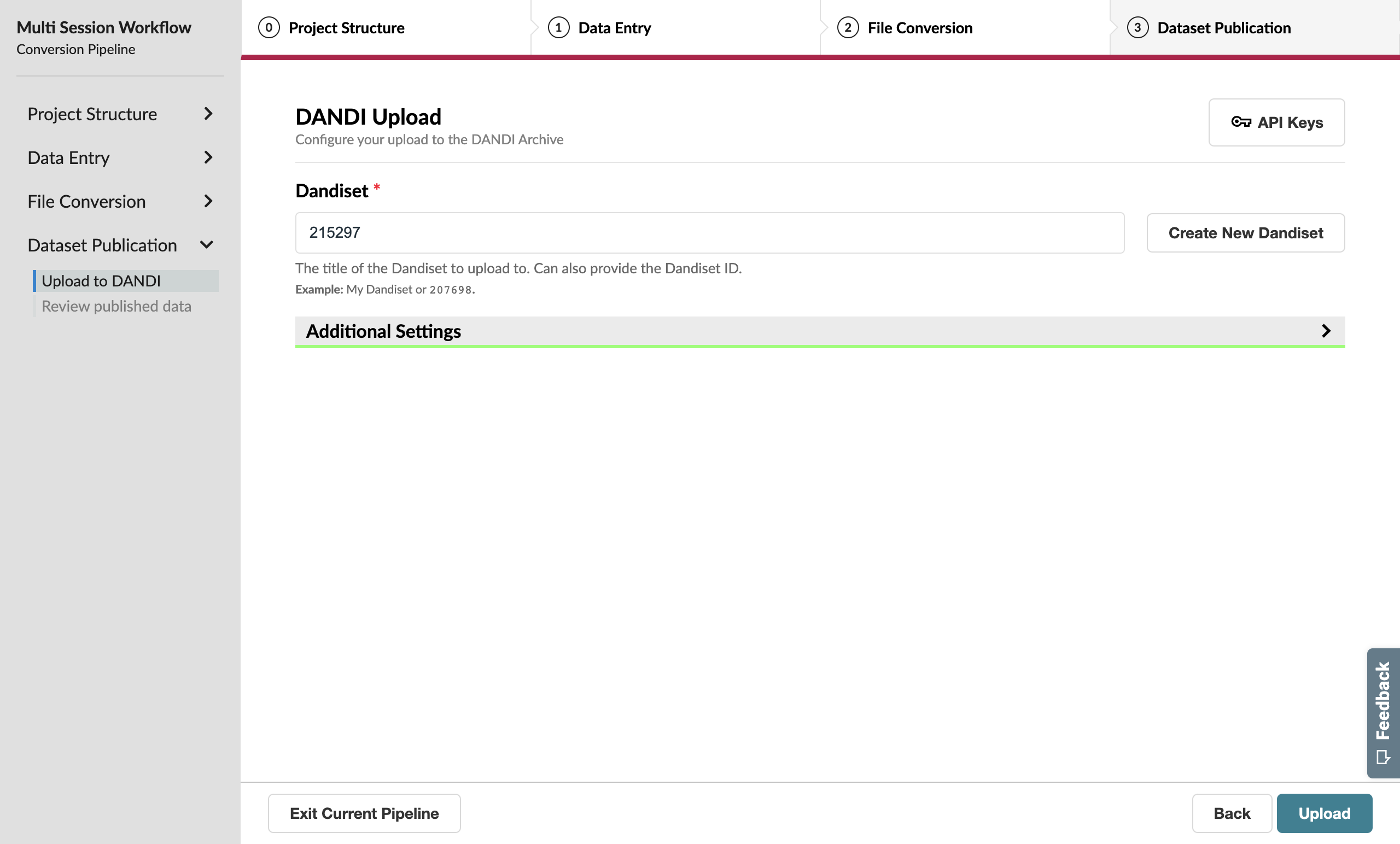Select Upload to DANDI sidebar item
Screen dimensions: 1400x844
pos(126,281)
